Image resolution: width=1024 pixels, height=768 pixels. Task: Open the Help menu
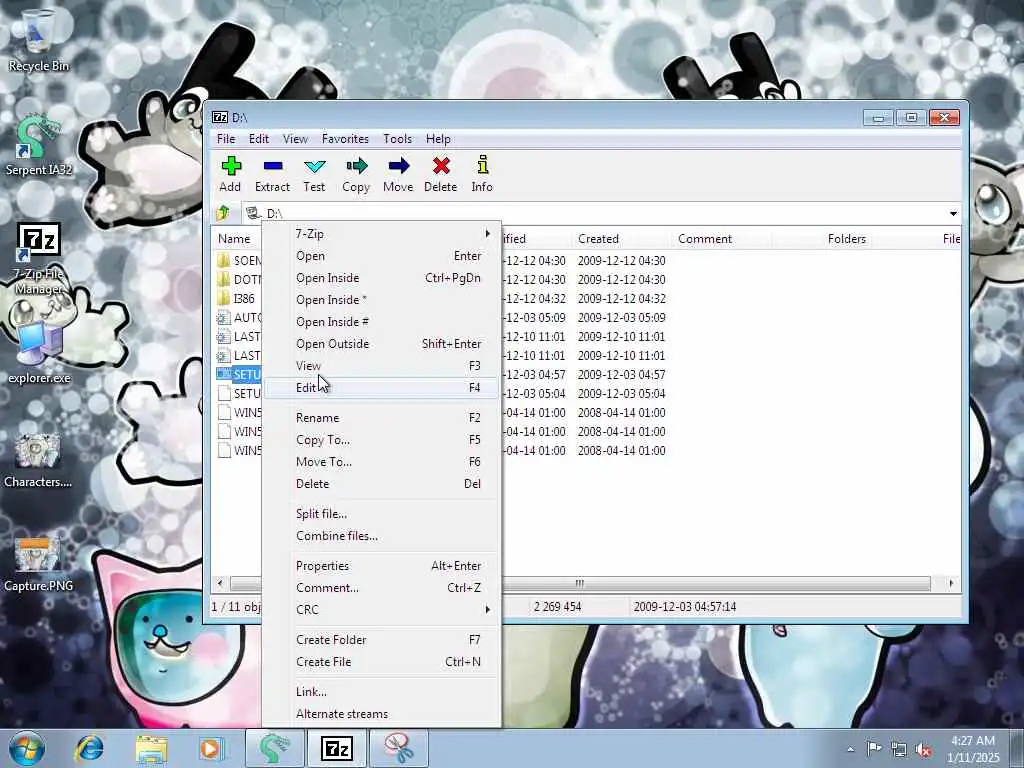(x=438, y=138)
